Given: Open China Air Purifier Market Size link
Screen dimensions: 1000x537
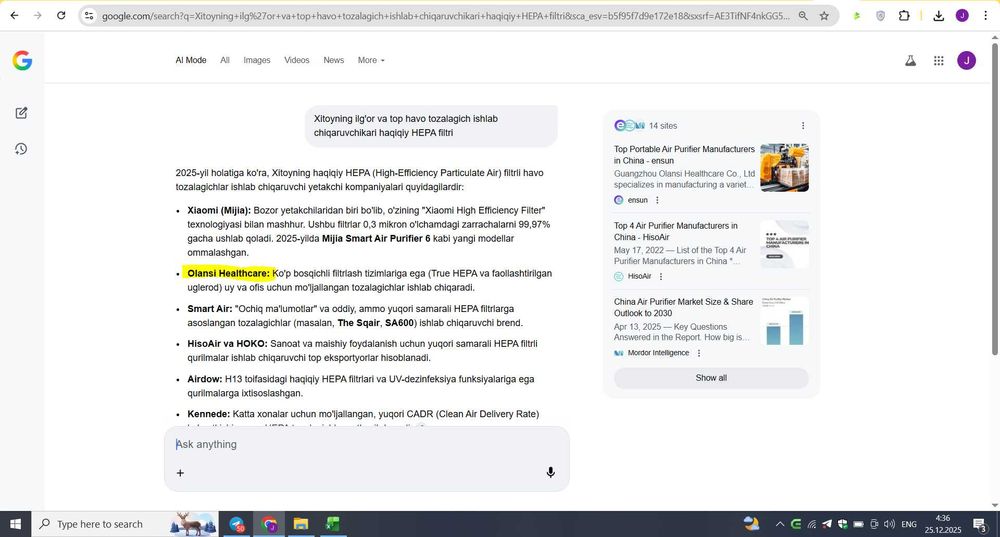Looking at the screenshot, I should [x=684, y=307].
